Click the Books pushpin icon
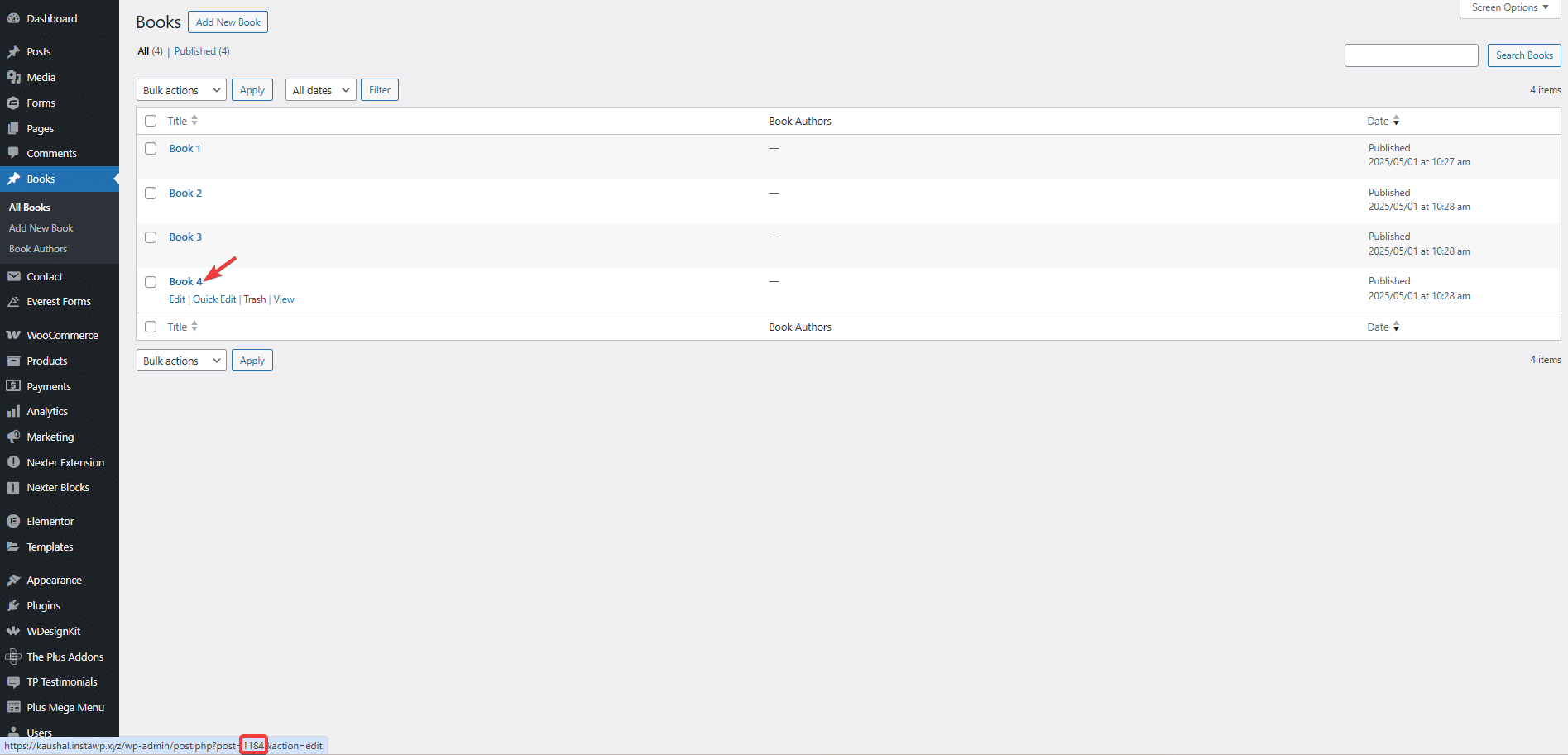This screenshot has height=755, width=1568. pyautogui.click(x=14, y=179)
